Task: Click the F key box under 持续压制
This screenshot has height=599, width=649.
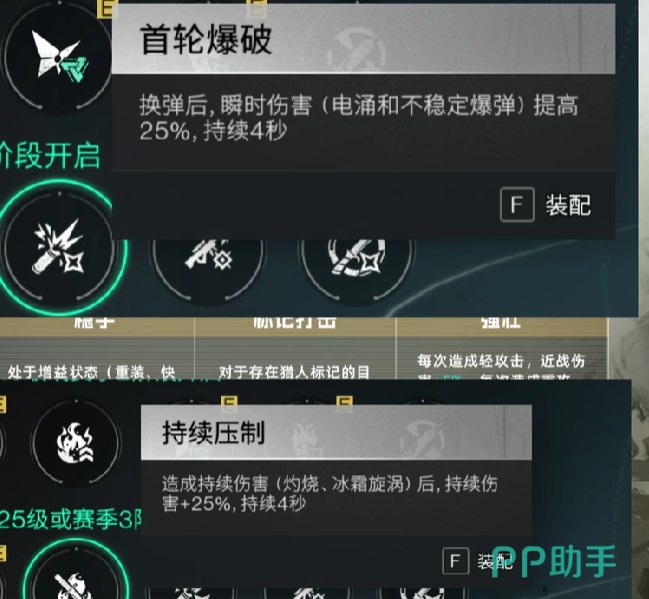Action: click(456, 561)
